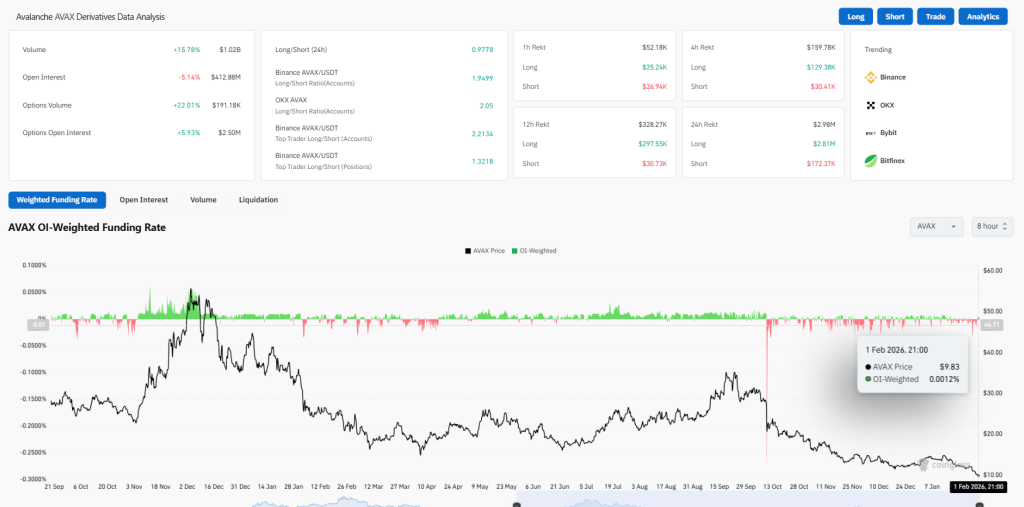Click the tooltip AVAX Price $9.83

pyautogui.click(x=950, y=367)
